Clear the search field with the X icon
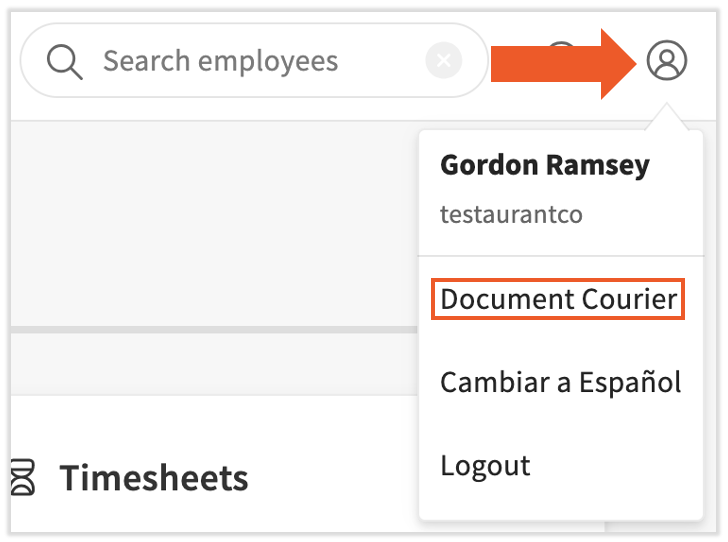Screen dimensions: 728x542 point(443,61)
